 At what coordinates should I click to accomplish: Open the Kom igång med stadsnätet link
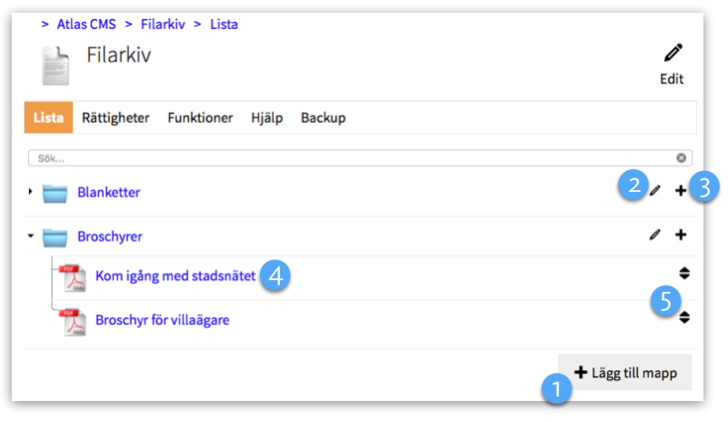[x=175, y=276]
